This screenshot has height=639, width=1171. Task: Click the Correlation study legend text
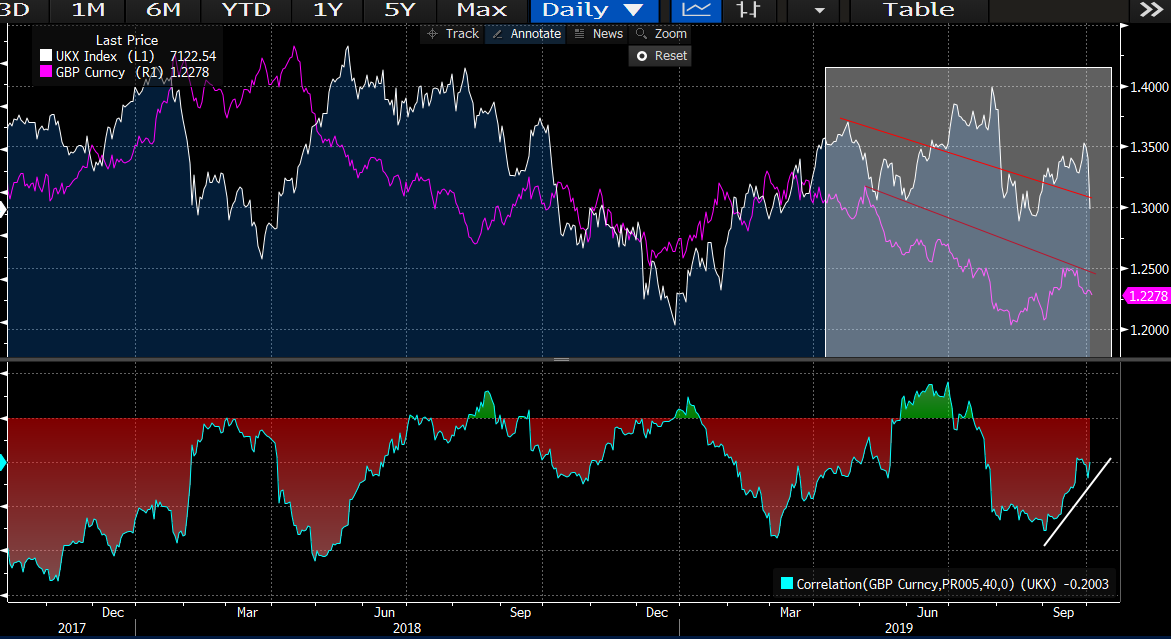pos(952,584)
